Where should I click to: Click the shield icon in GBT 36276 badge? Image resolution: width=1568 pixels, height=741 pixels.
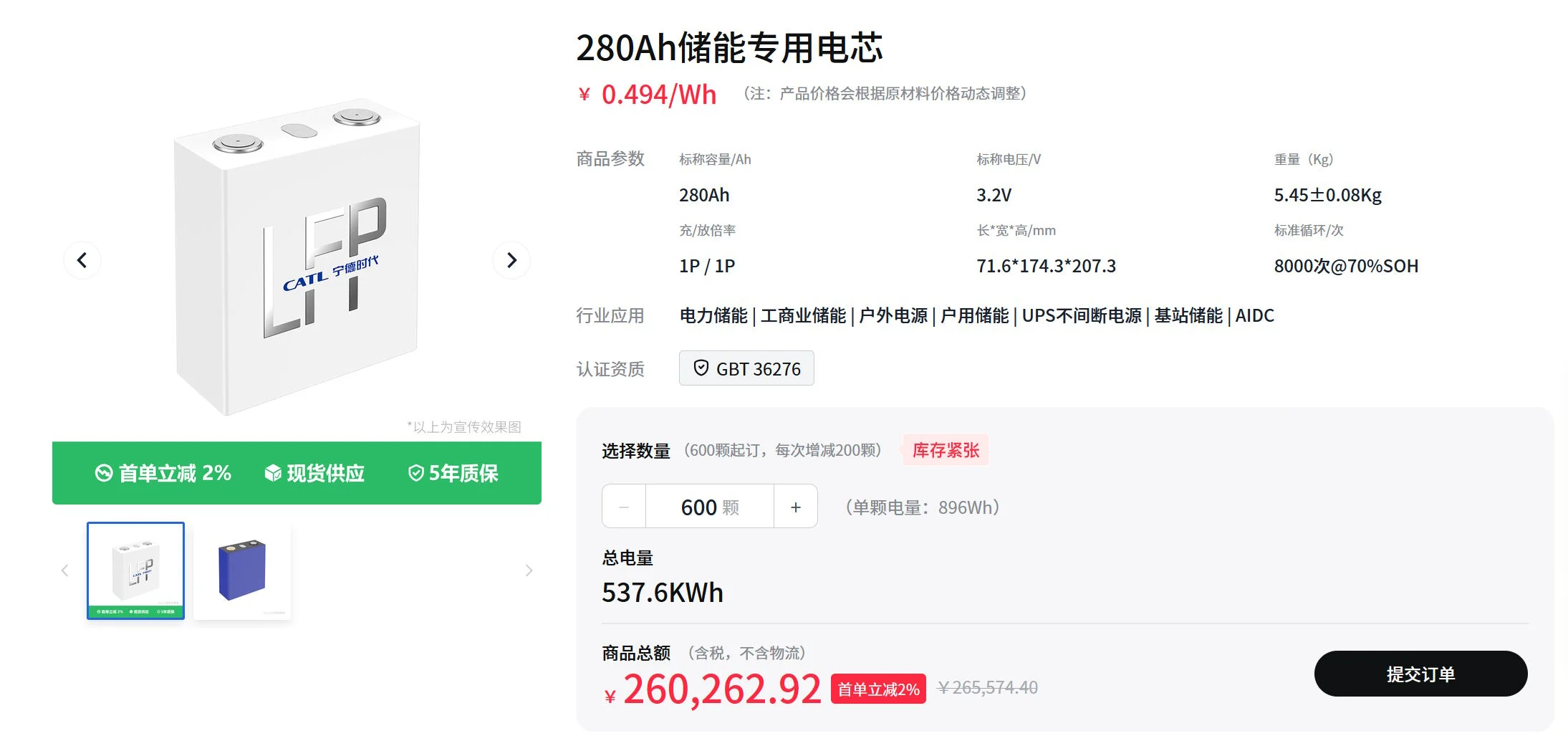pyautogui.click(x=701, y=368)
